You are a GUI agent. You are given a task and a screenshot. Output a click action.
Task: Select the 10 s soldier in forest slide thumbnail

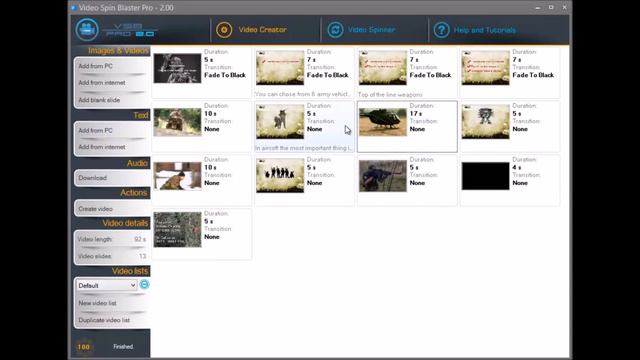point(177,122)
